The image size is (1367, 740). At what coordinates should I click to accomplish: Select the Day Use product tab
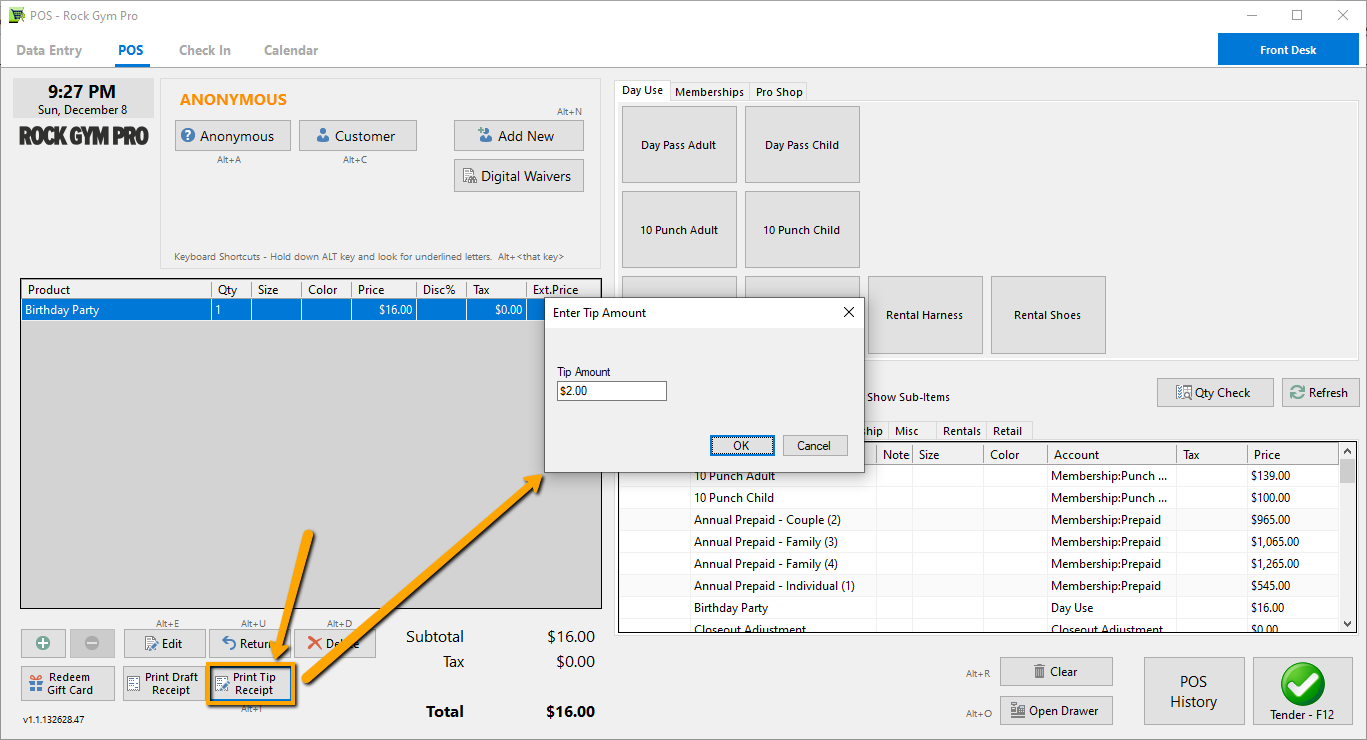pos(642,90)
